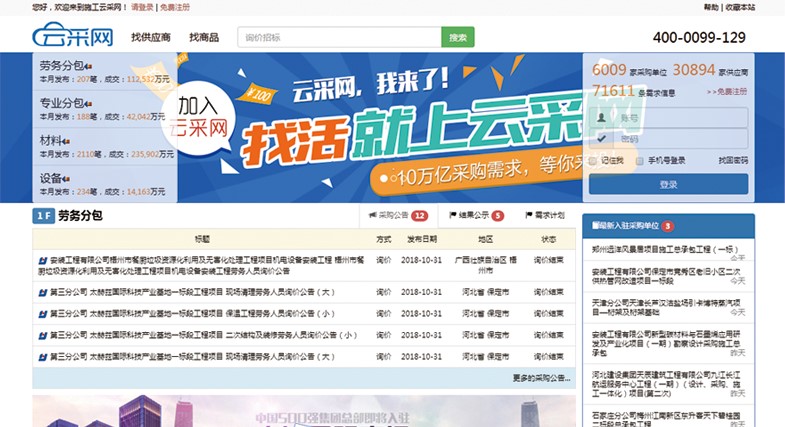Tick the 记住我 checkbox
Screen dimensions: 785x427
594,160
